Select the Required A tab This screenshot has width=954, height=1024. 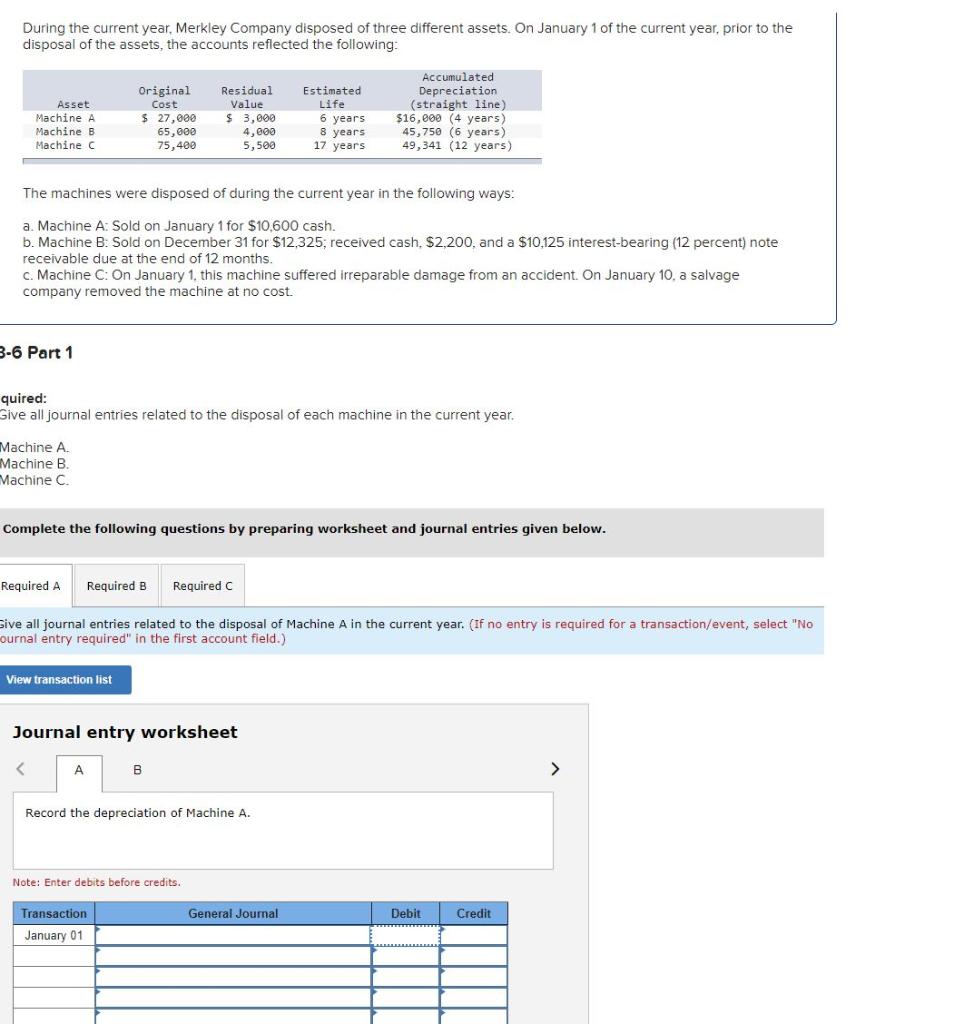tap(31, 586)
